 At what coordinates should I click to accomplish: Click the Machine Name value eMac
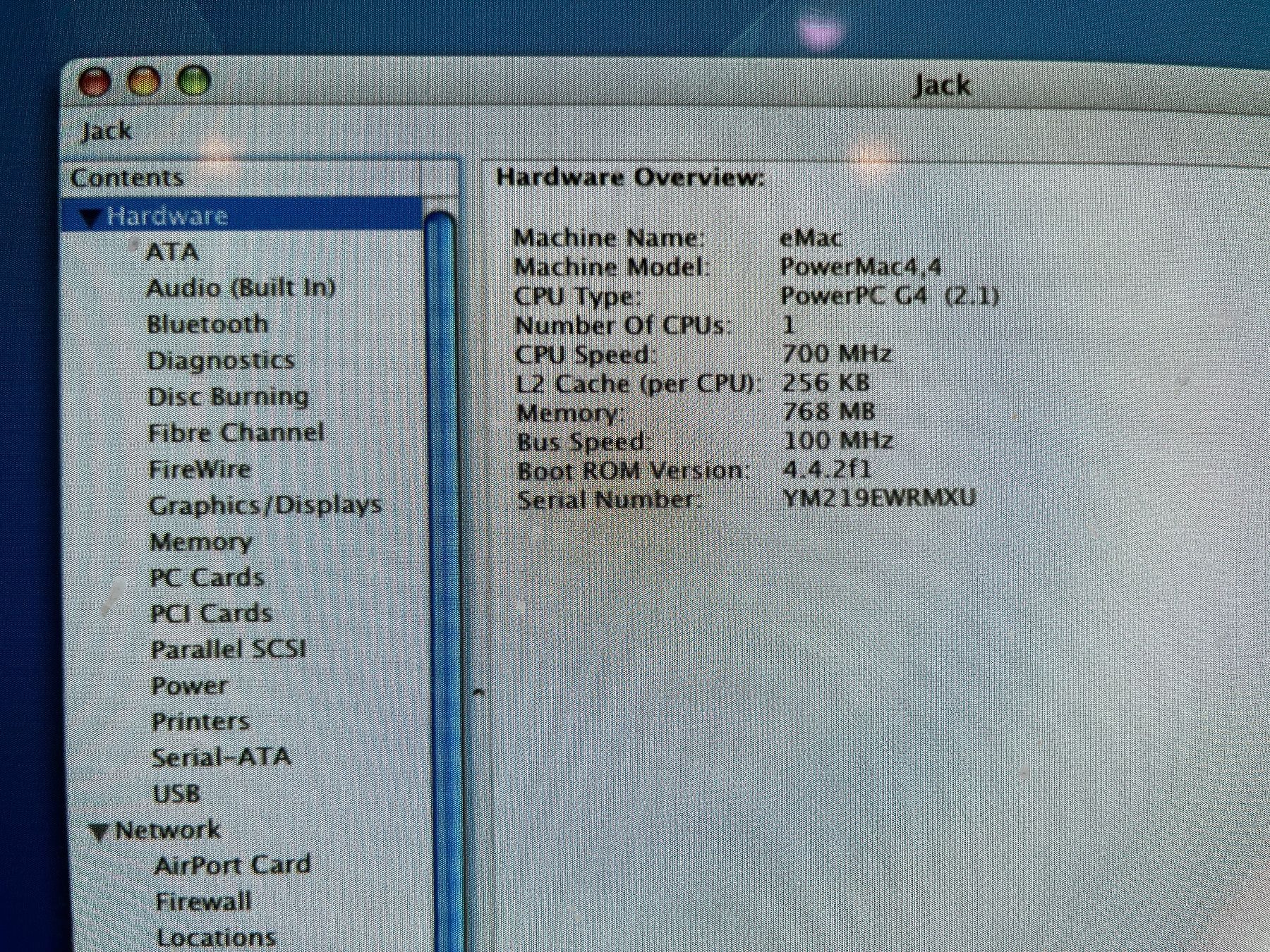pos(811,238)
